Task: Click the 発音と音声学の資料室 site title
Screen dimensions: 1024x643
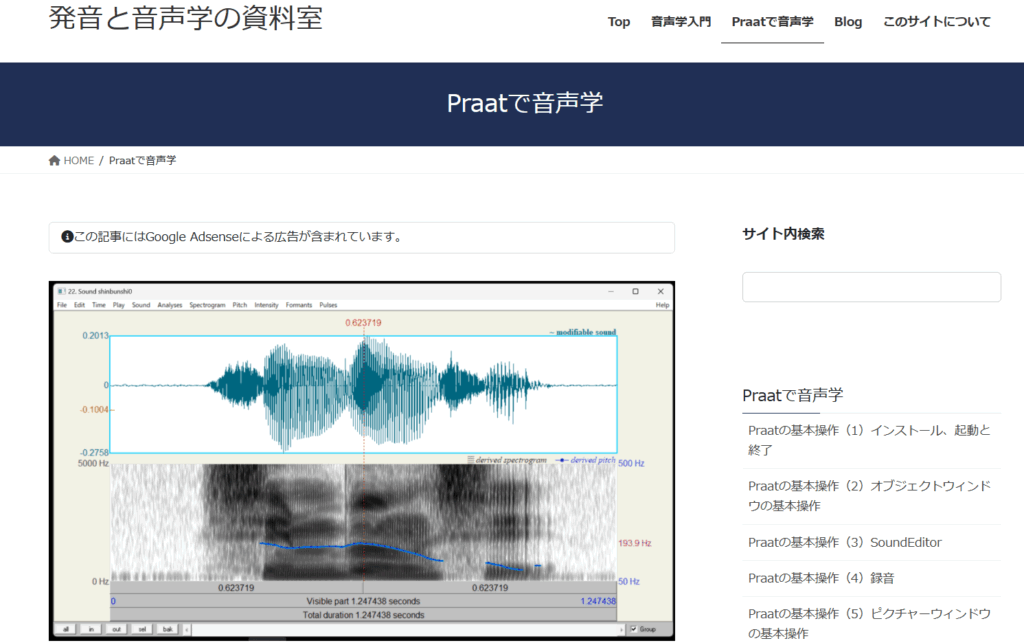Action: point(186,18)
